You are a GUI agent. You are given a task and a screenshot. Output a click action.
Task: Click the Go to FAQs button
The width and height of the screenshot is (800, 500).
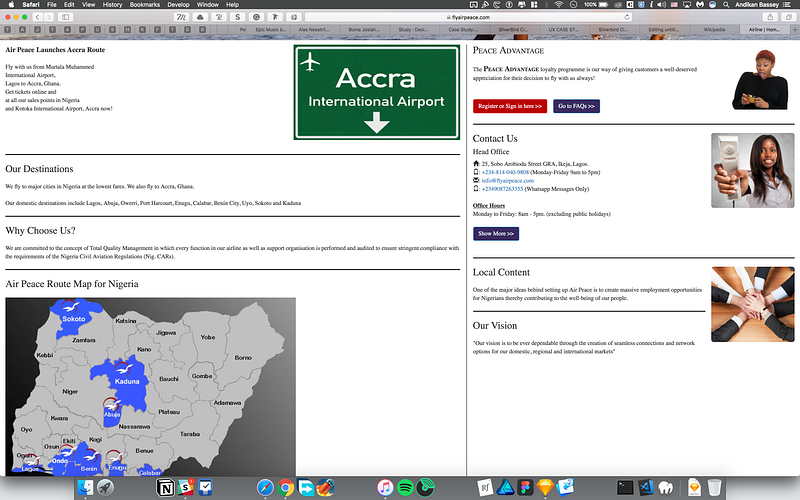tap(576, 106)
